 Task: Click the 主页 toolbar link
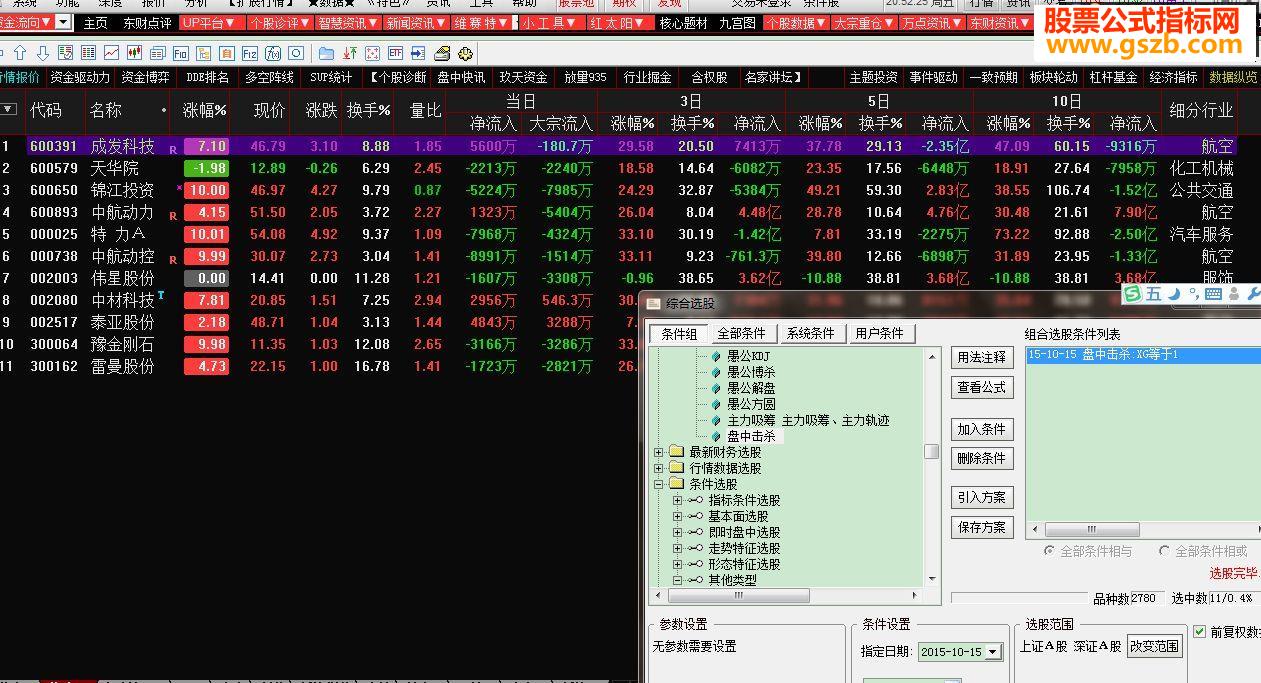[x=95, y=22]
